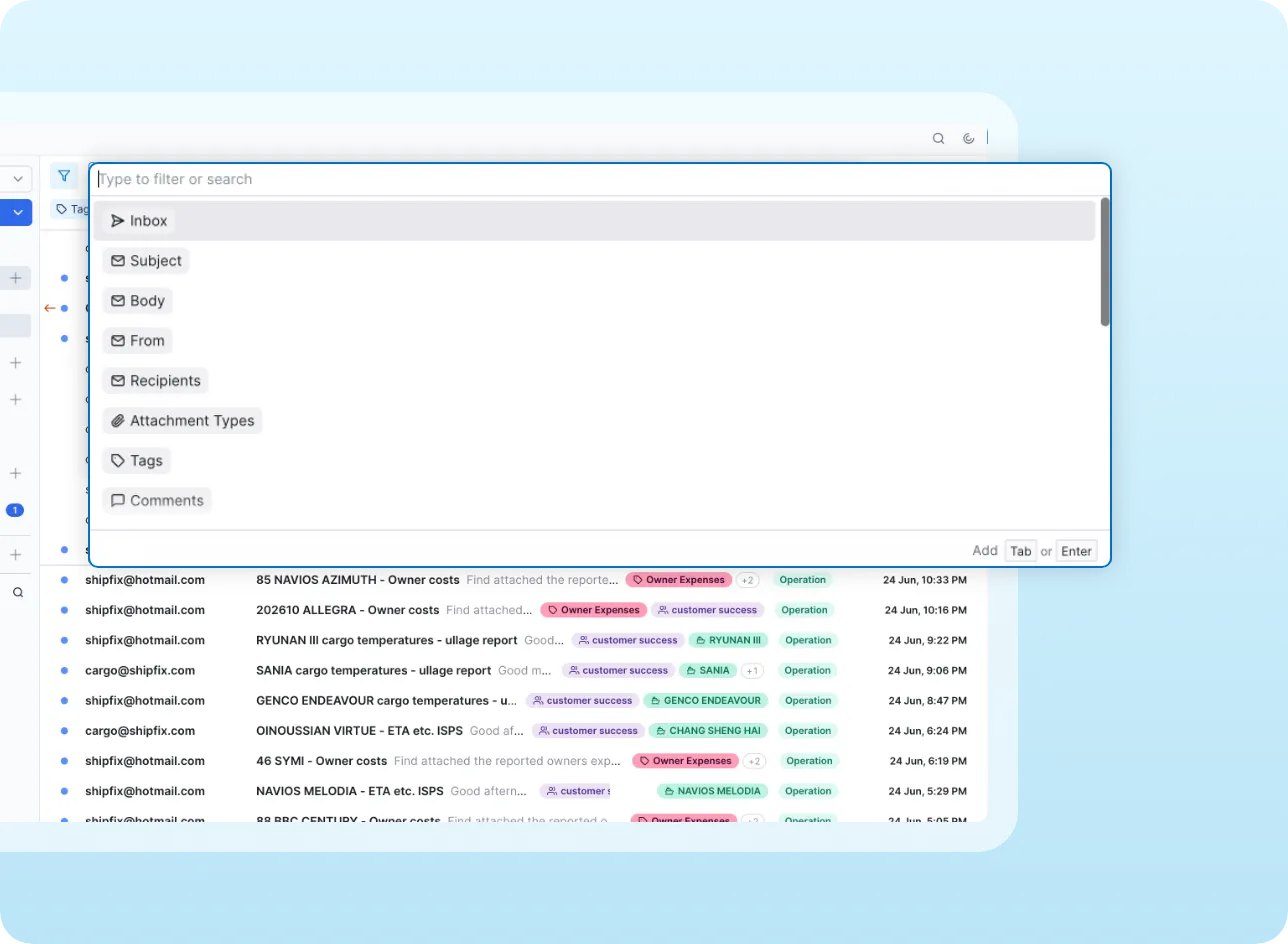Click the magnifier search icon at top right
Screen dimensions: 1288x944
938,139
